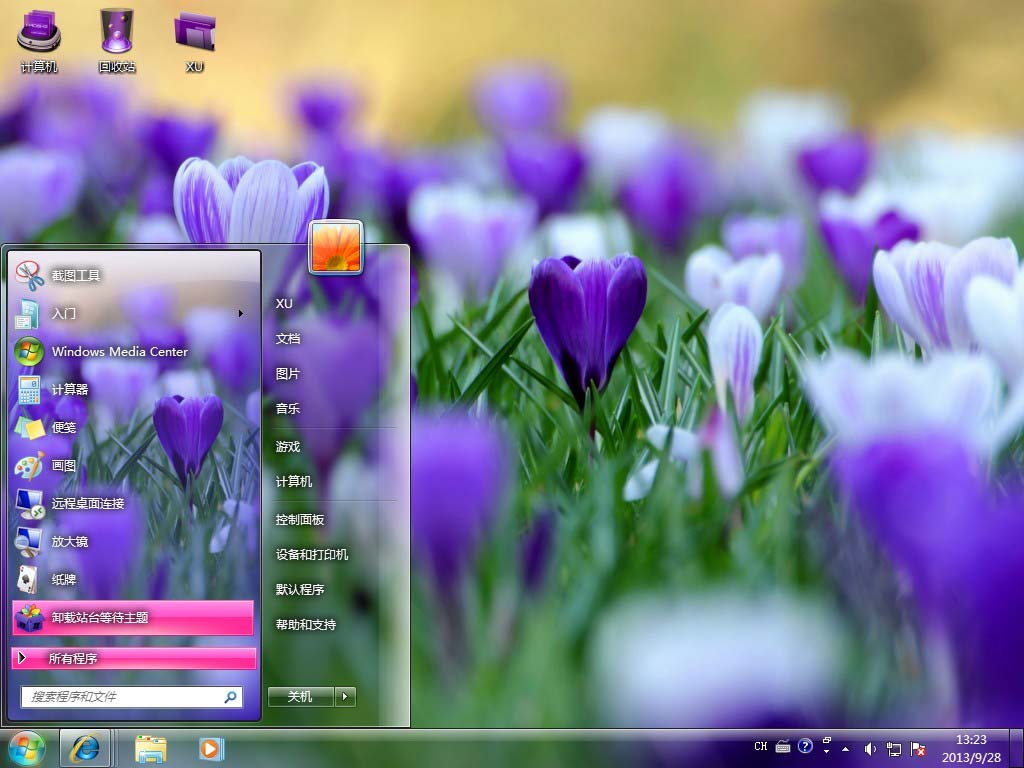Click the volume speaker tray icon
Viewport: 1024px width, 768px height.
pos(870,748)
